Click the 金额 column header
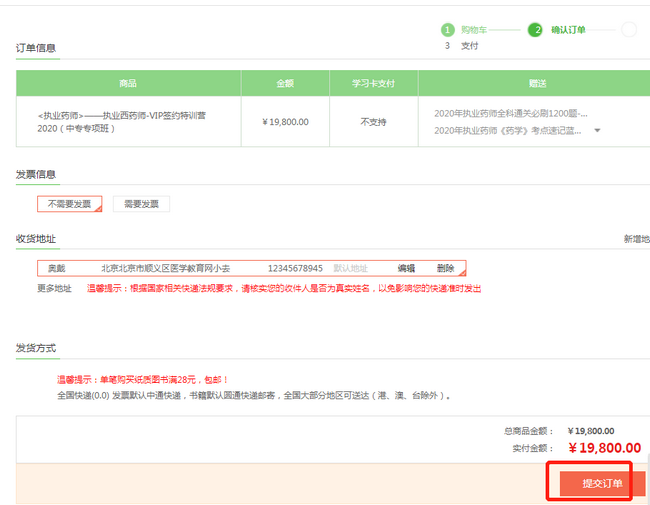 click(x=285, y=83)
